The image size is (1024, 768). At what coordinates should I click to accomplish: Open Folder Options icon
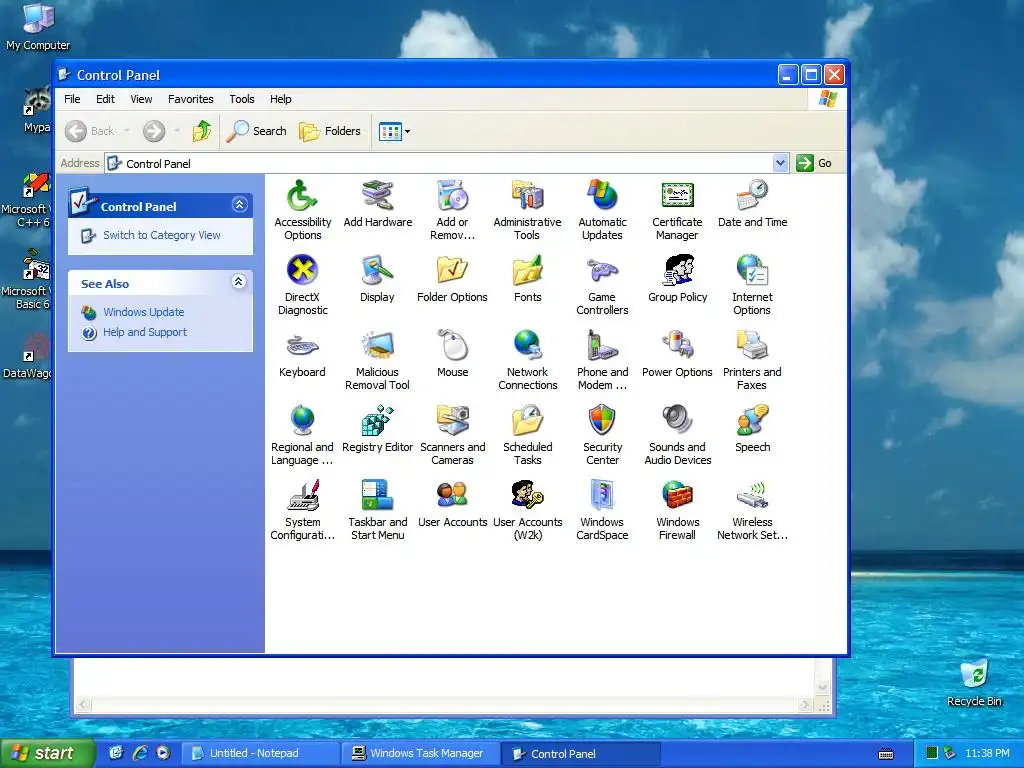click(452, 278)
